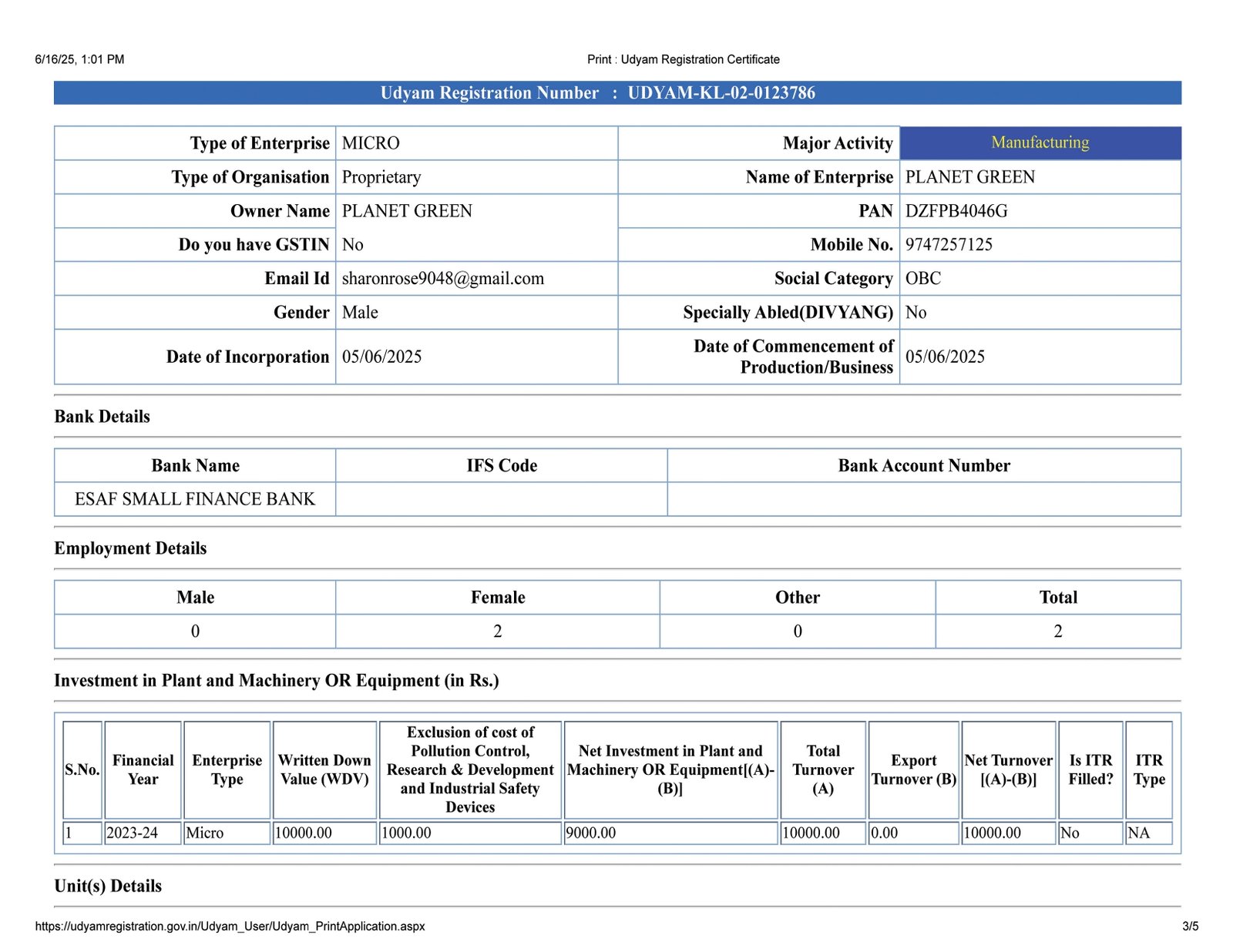Click the Net Investment value 9000.00
Screen dimensions: 1233x952
591,833
